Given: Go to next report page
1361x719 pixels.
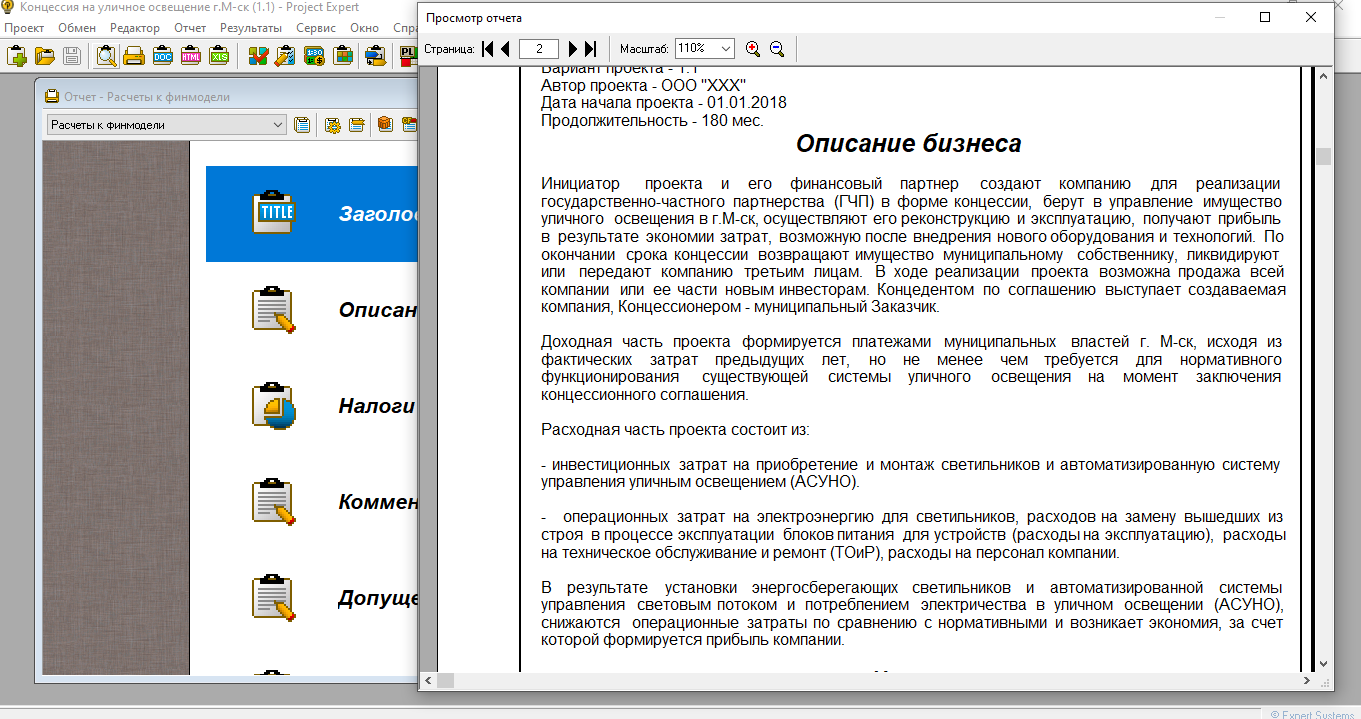Looking at the screenshot, I should pyautogui.click(x=573, y=48).
